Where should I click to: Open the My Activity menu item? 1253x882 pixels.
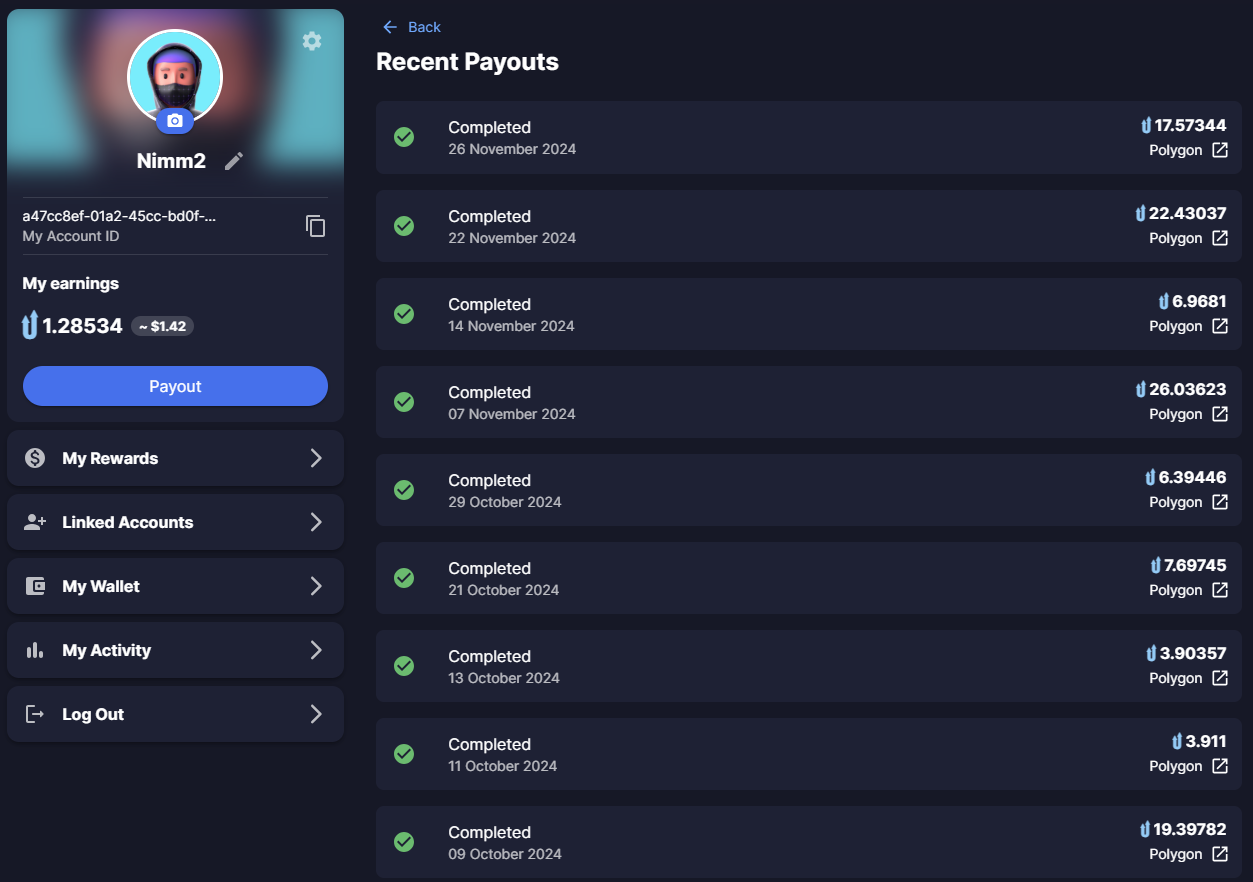click(175, 650)
